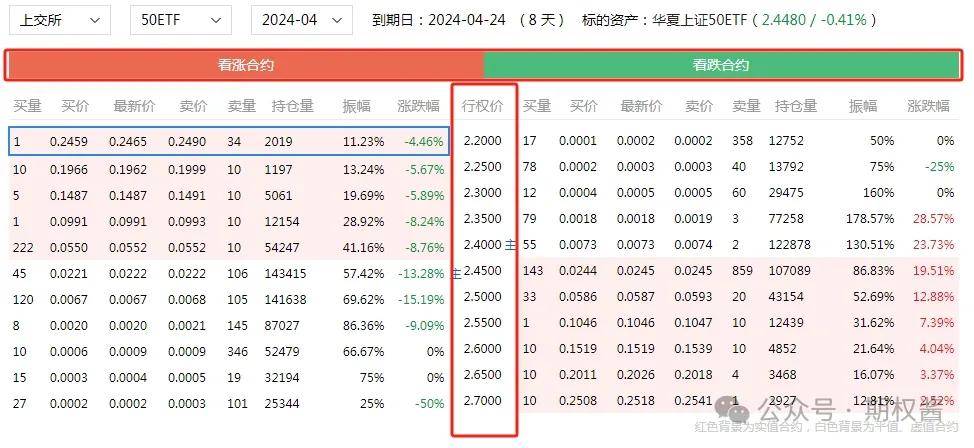This screenshot has height=448, width=974.
Task: Open the 上交所 exchange dropdown
Action: pos(59,20)
